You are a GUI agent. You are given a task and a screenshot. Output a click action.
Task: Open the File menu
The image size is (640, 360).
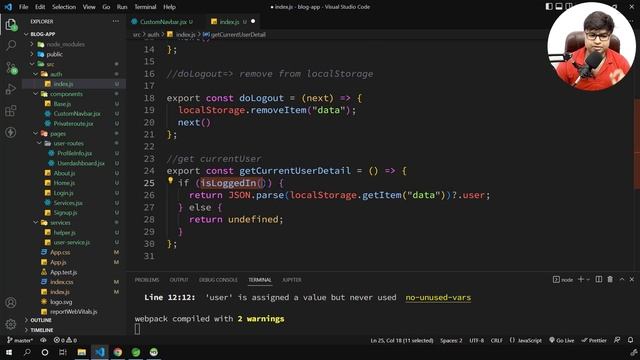(24, 7)
